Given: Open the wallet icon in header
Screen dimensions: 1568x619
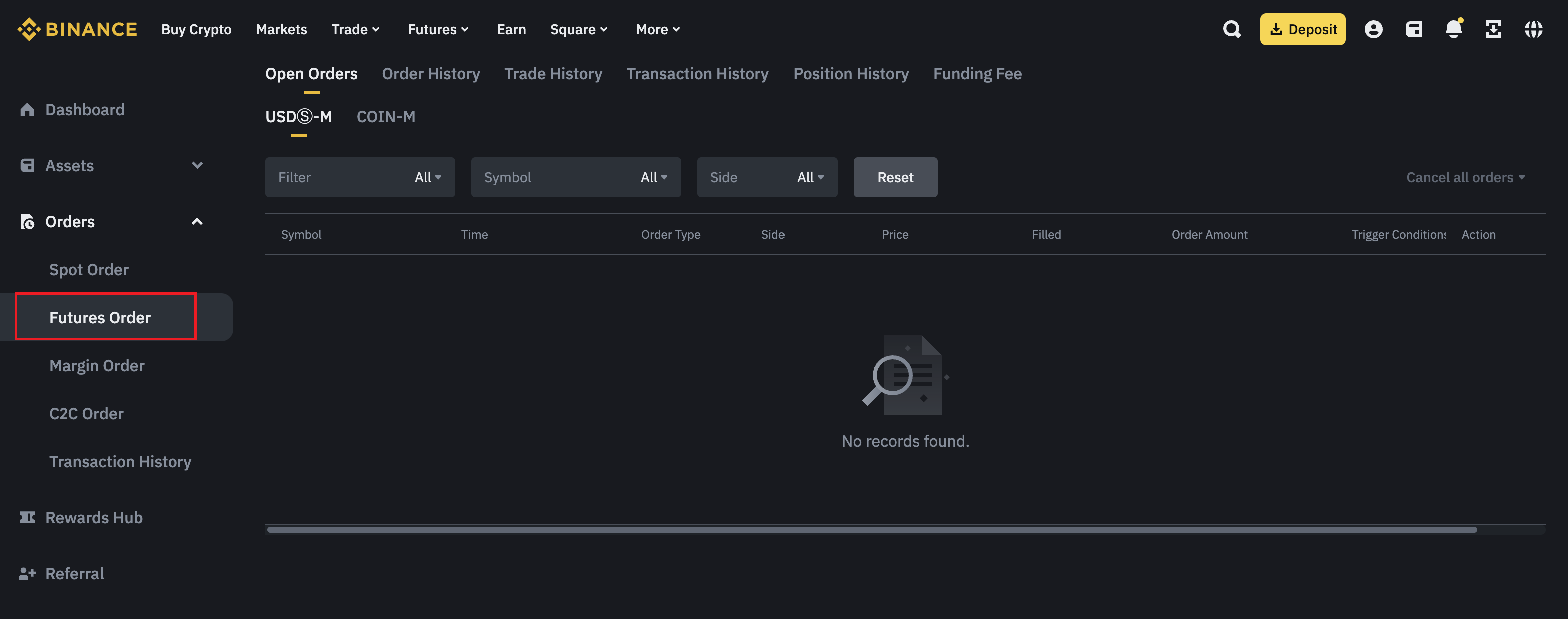Looking at the screenshot, I should click(x=1413, y=29).
